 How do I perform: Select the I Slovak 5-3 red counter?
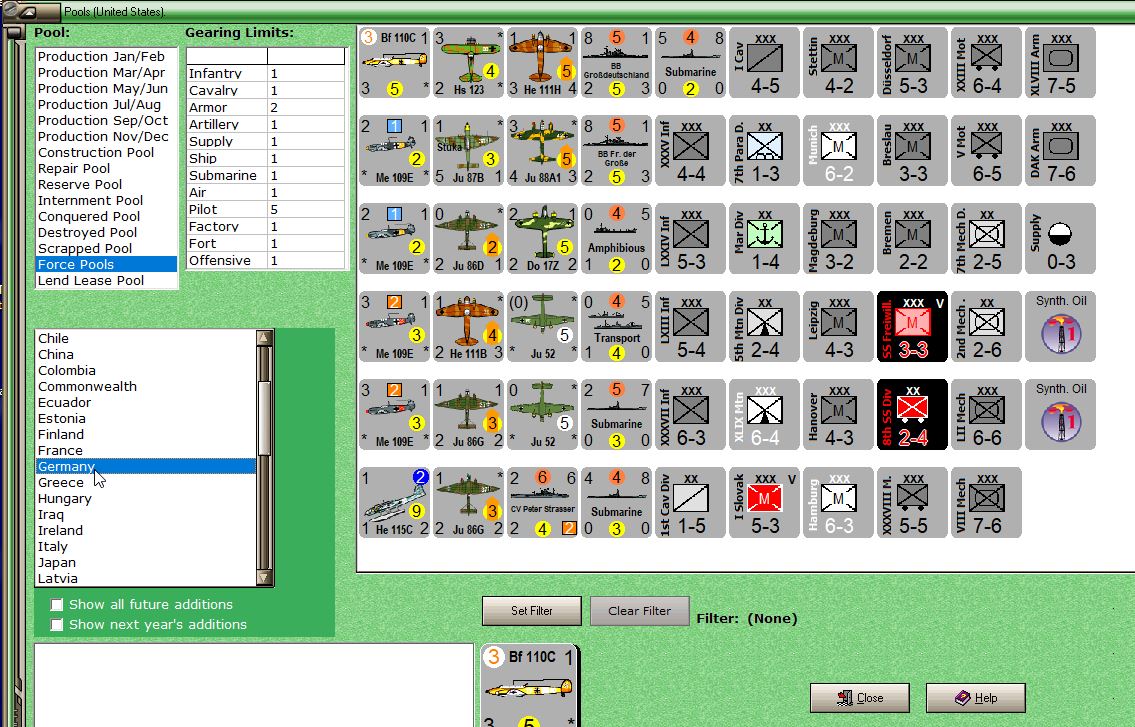764,503
